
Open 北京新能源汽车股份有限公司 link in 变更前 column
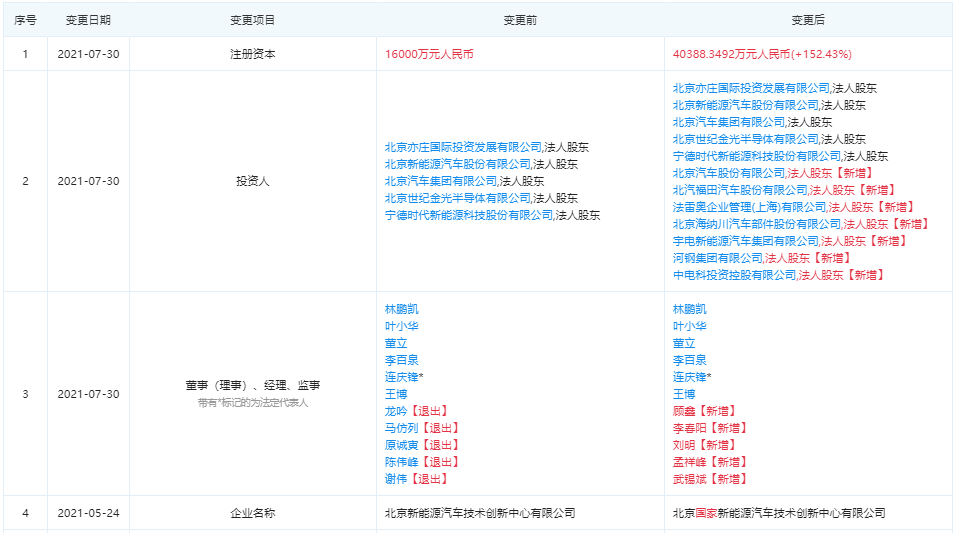[x=457, y=164]
